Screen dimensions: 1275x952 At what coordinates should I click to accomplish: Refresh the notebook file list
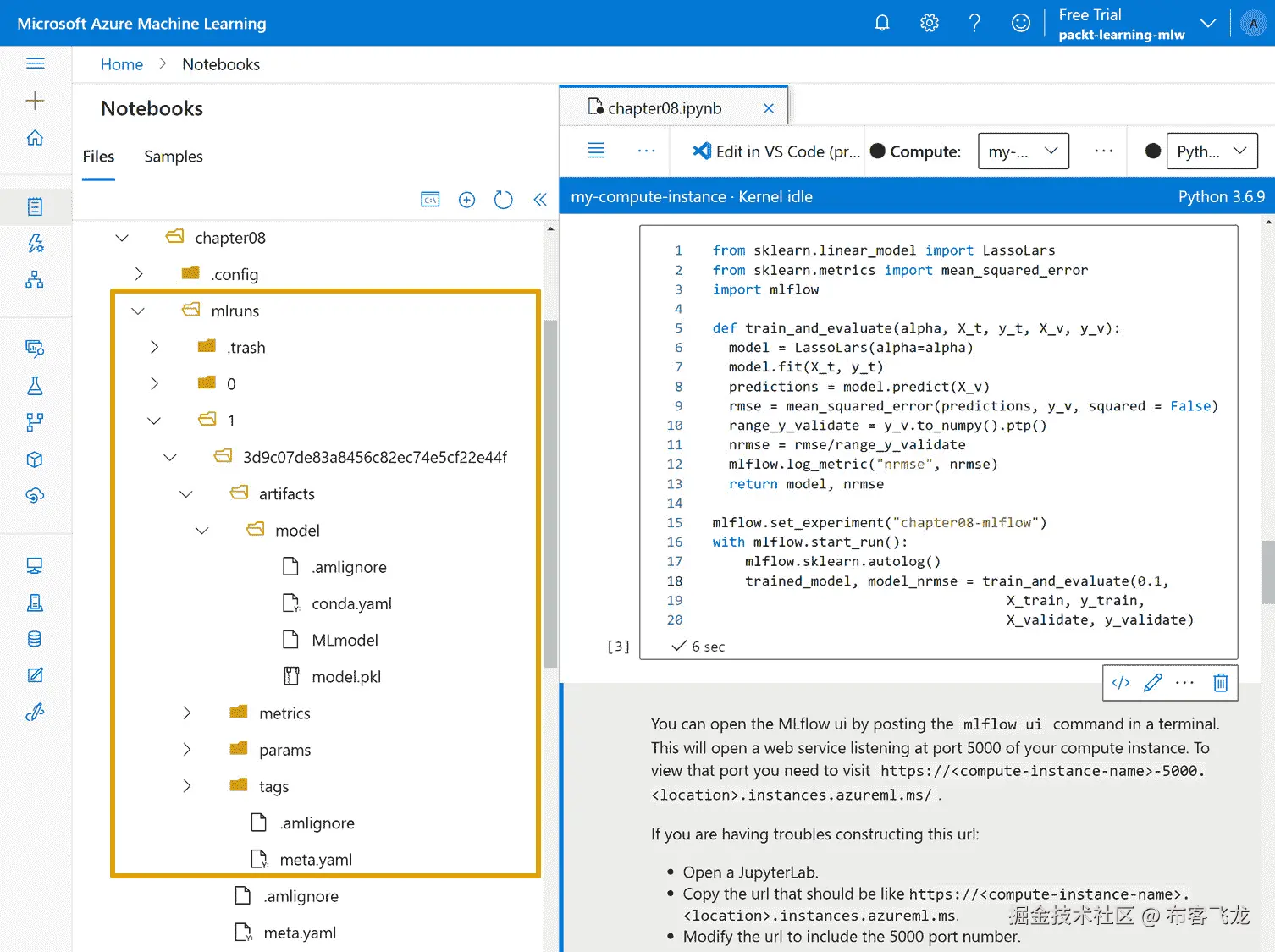tap(503, 199)
